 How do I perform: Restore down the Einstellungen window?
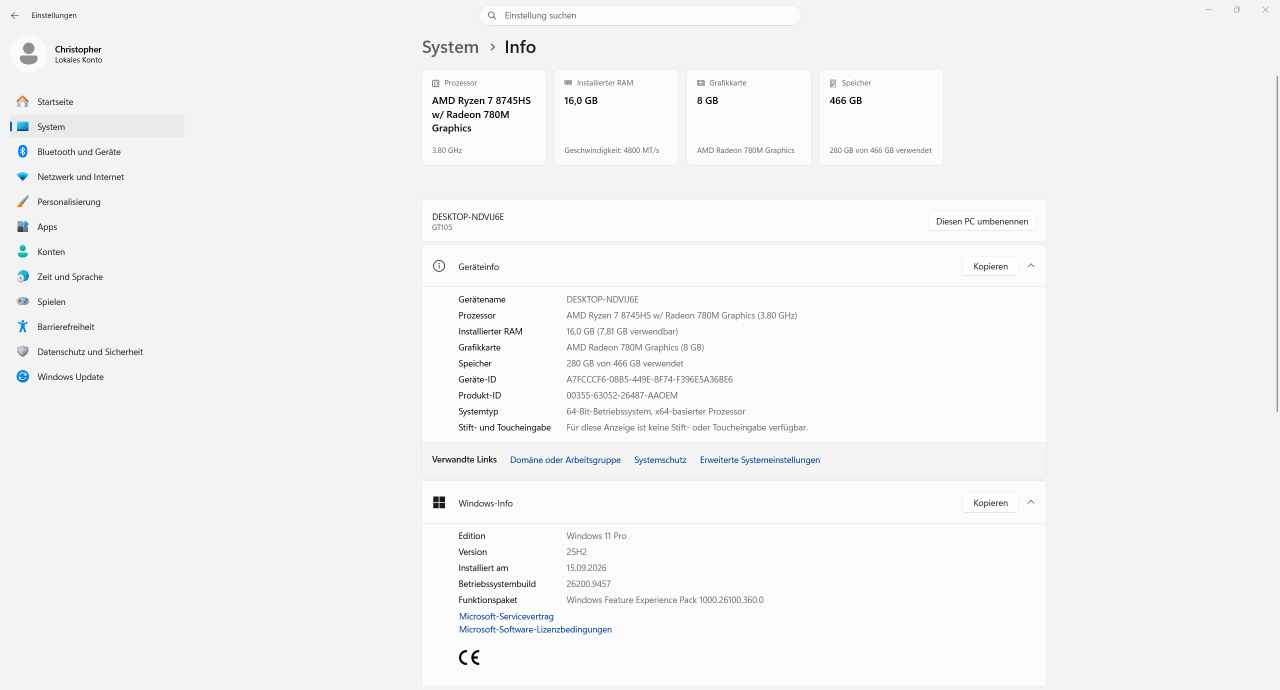coord(1237,9)
